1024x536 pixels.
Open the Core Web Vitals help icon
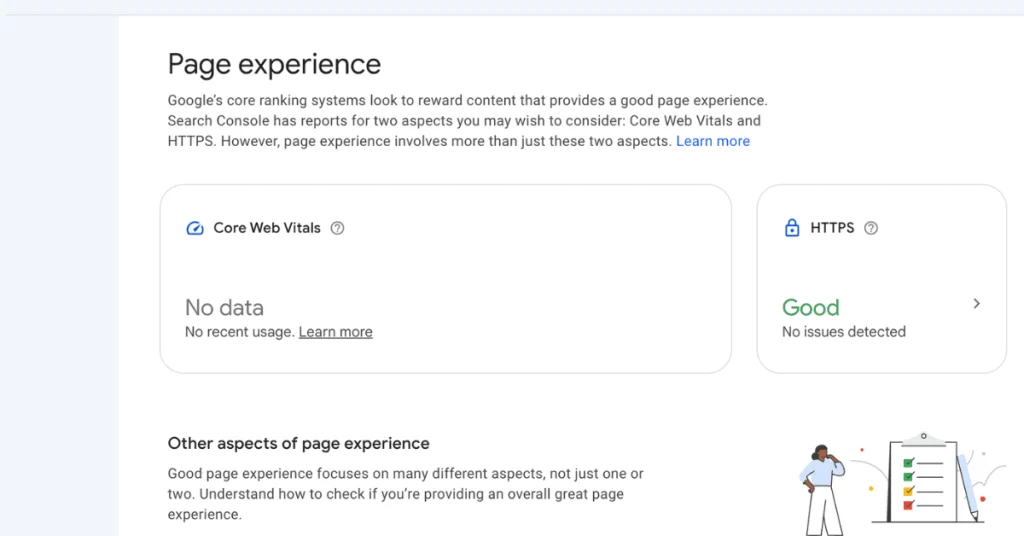pyautogui.click(x=337, y=228)
